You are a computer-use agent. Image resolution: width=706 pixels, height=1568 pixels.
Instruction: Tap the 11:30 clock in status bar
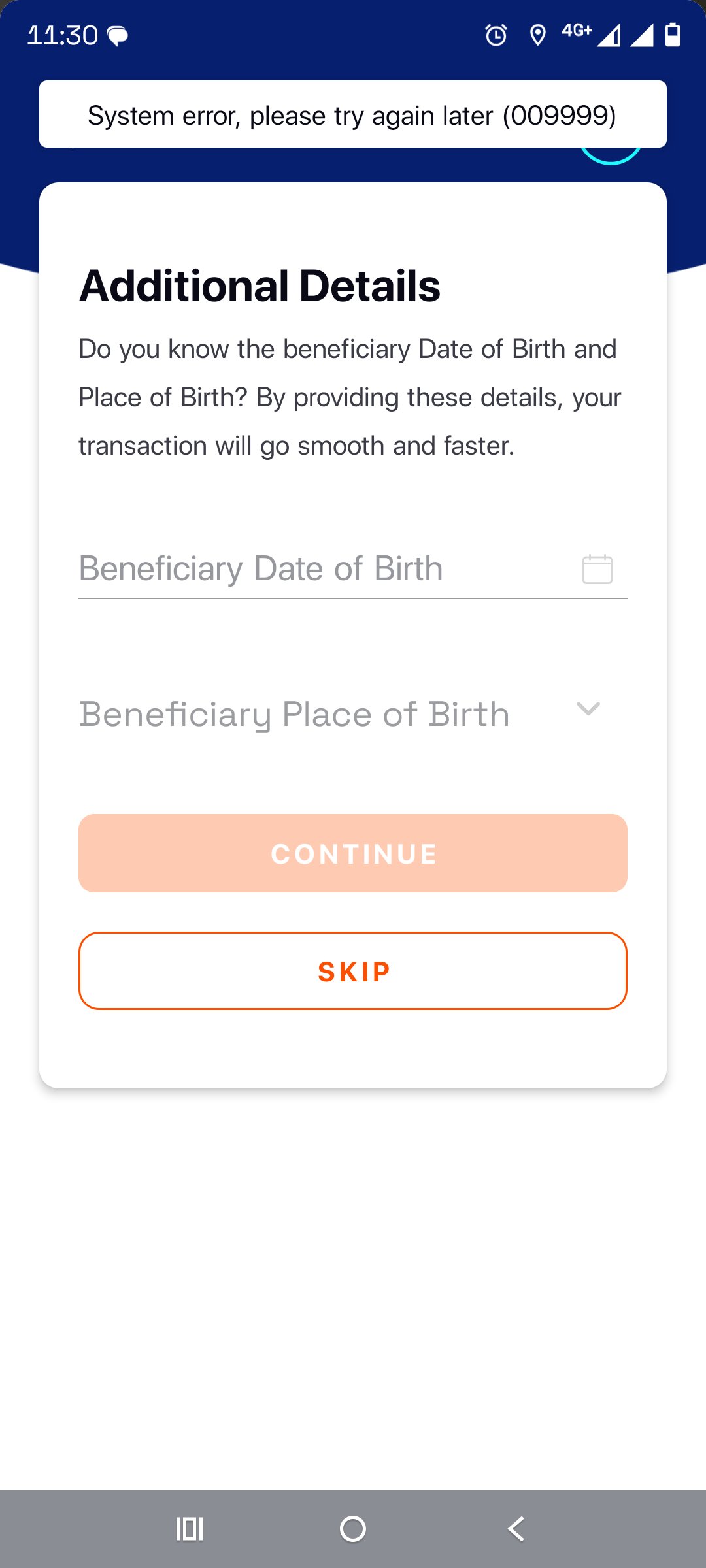click(x=62, y=35)
